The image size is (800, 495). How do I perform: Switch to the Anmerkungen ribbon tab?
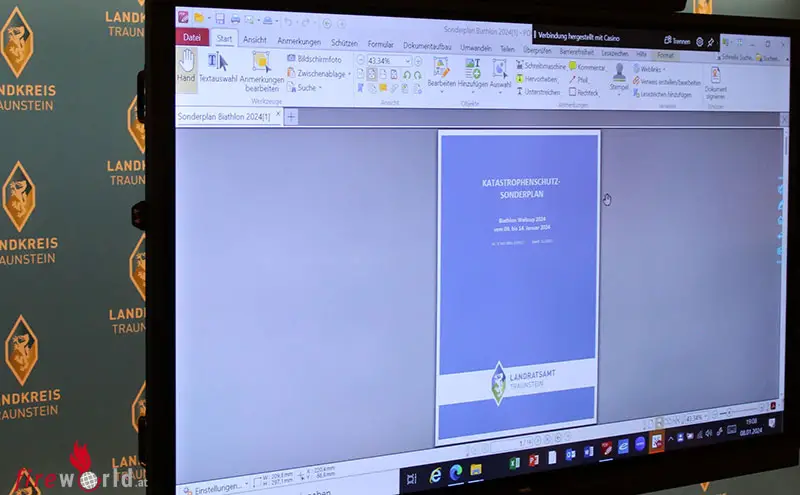click(x=299, y=42)
